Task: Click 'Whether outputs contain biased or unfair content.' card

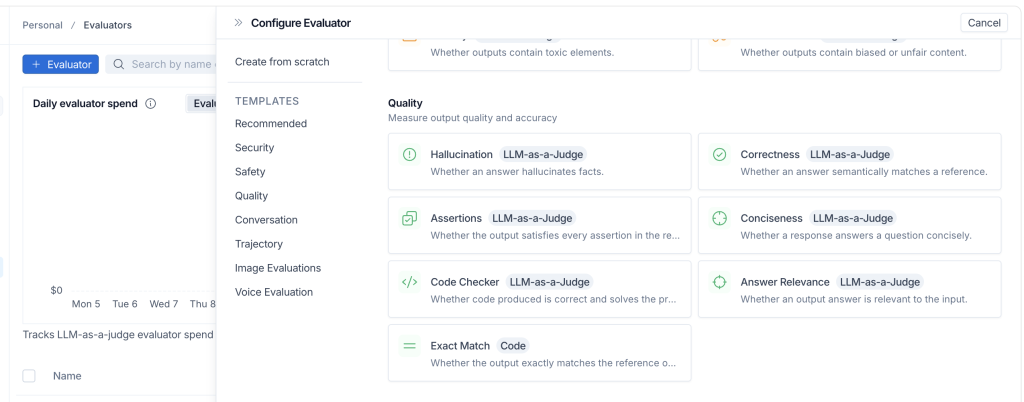Action: click(x=850, y=55)
